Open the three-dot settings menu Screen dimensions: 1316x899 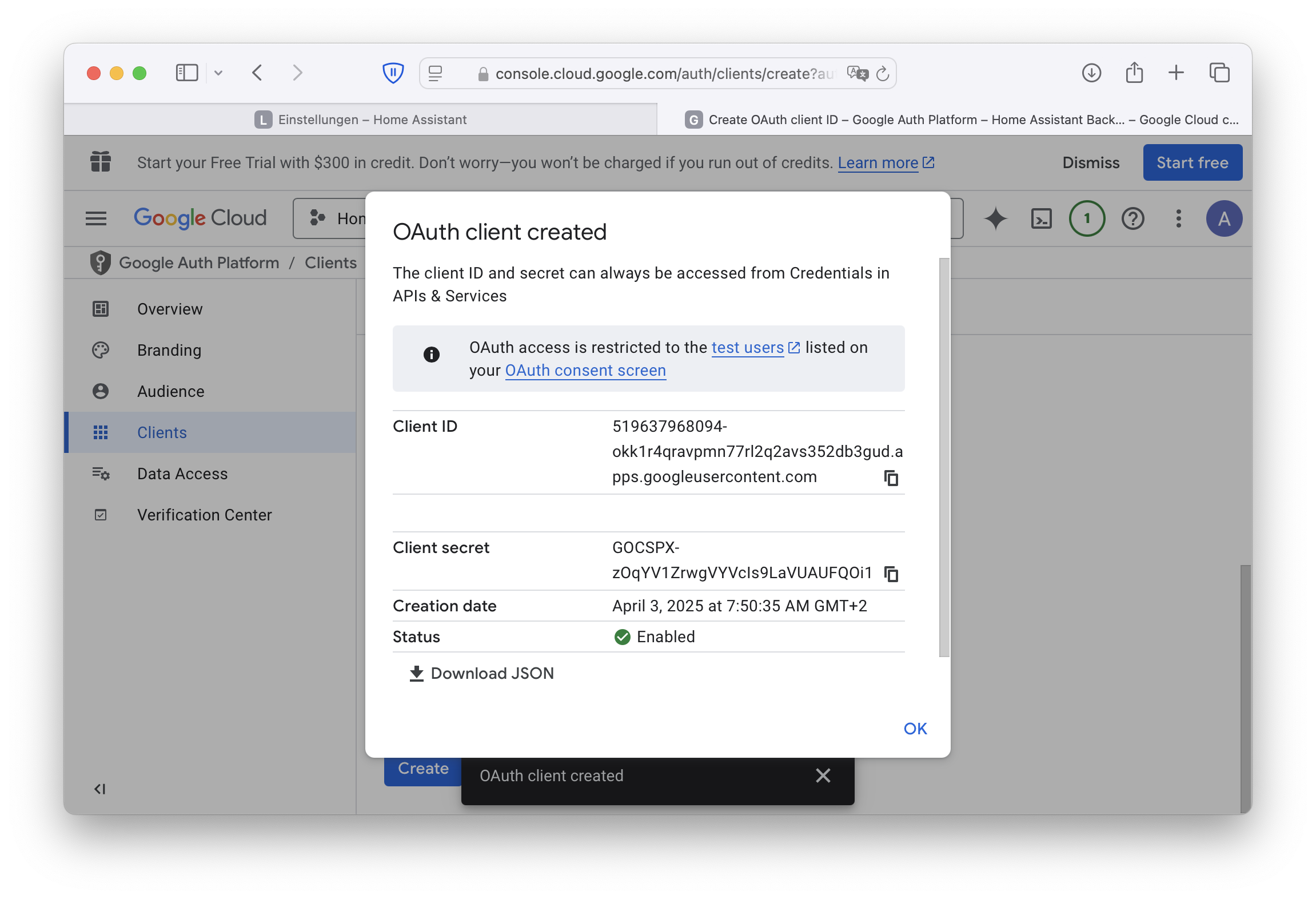click(1178, 218)
